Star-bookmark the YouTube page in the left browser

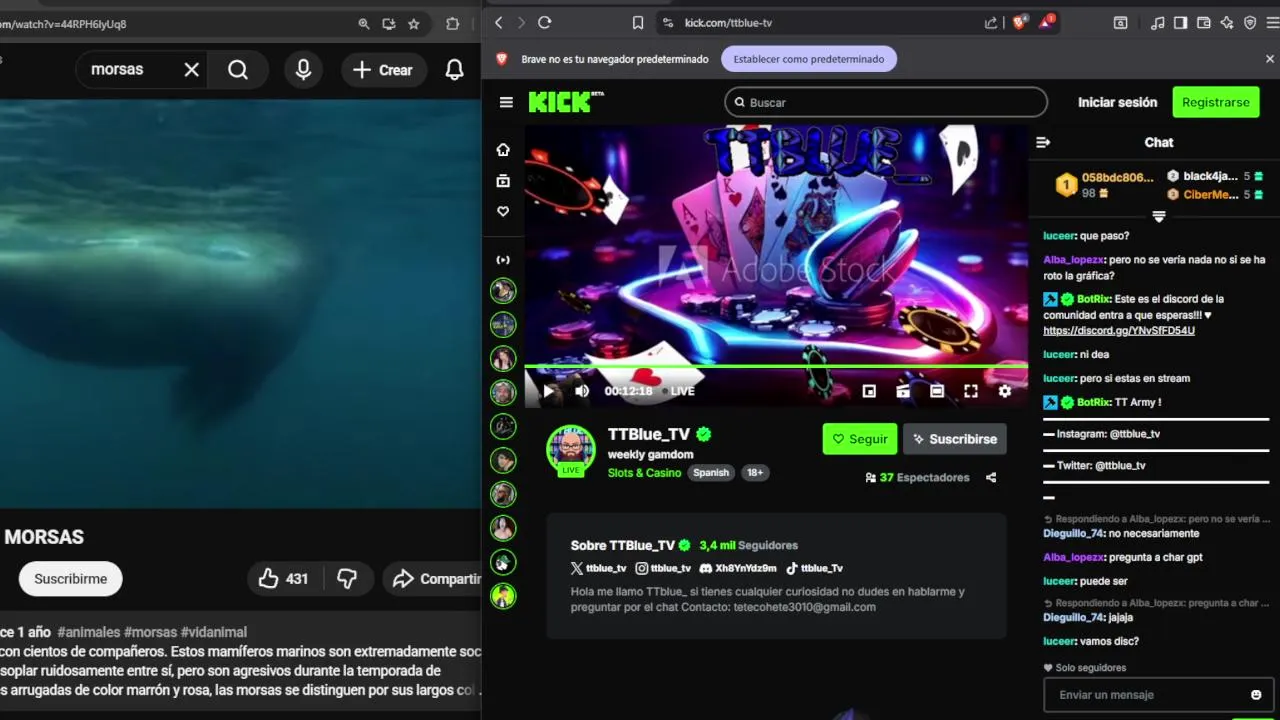click(414, 24)
